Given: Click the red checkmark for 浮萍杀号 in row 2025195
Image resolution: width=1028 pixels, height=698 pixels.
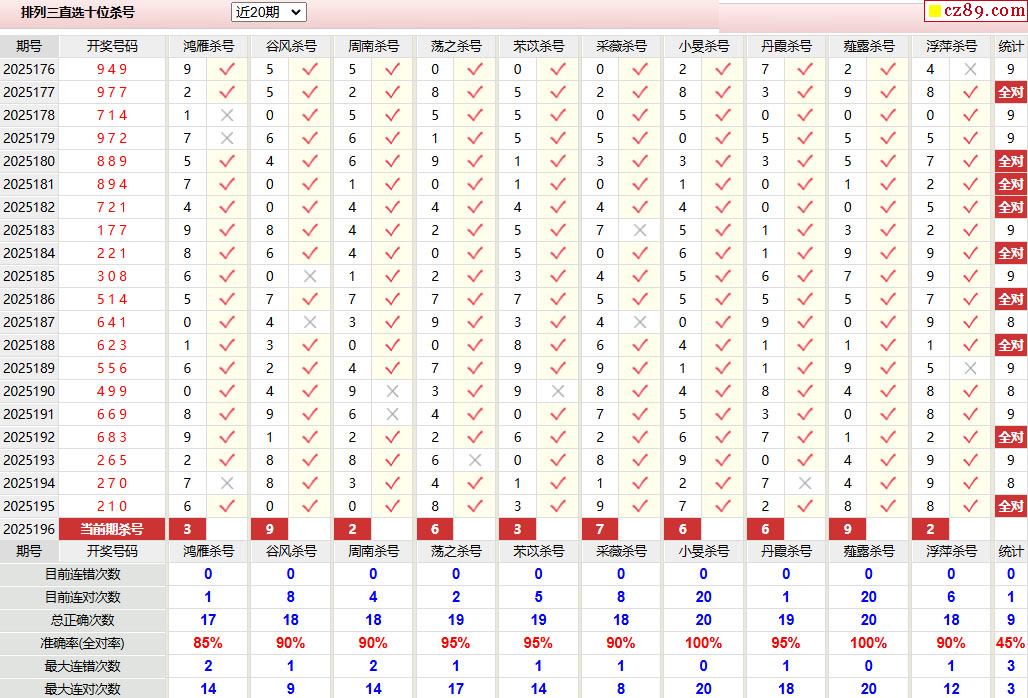Looking at the screenshot, I should [970, 506].
